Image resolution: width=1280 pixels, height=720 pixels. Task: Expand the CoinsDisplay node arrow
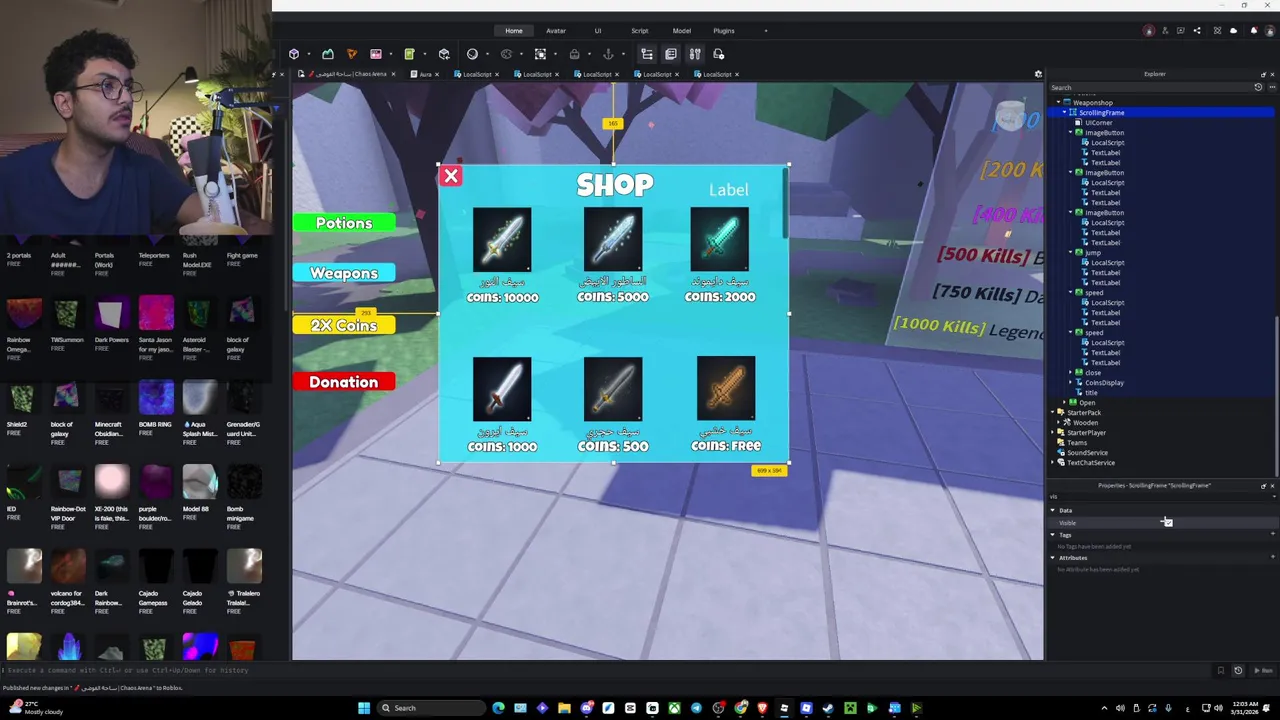[x=1071, y=383]
